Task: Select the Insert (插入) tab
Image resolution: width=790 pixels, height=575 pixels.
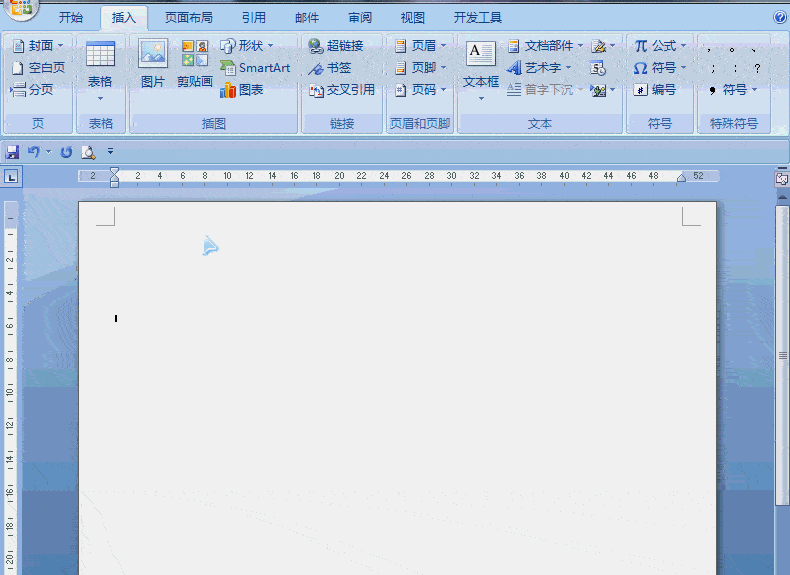Action: (x=123, y=18)
